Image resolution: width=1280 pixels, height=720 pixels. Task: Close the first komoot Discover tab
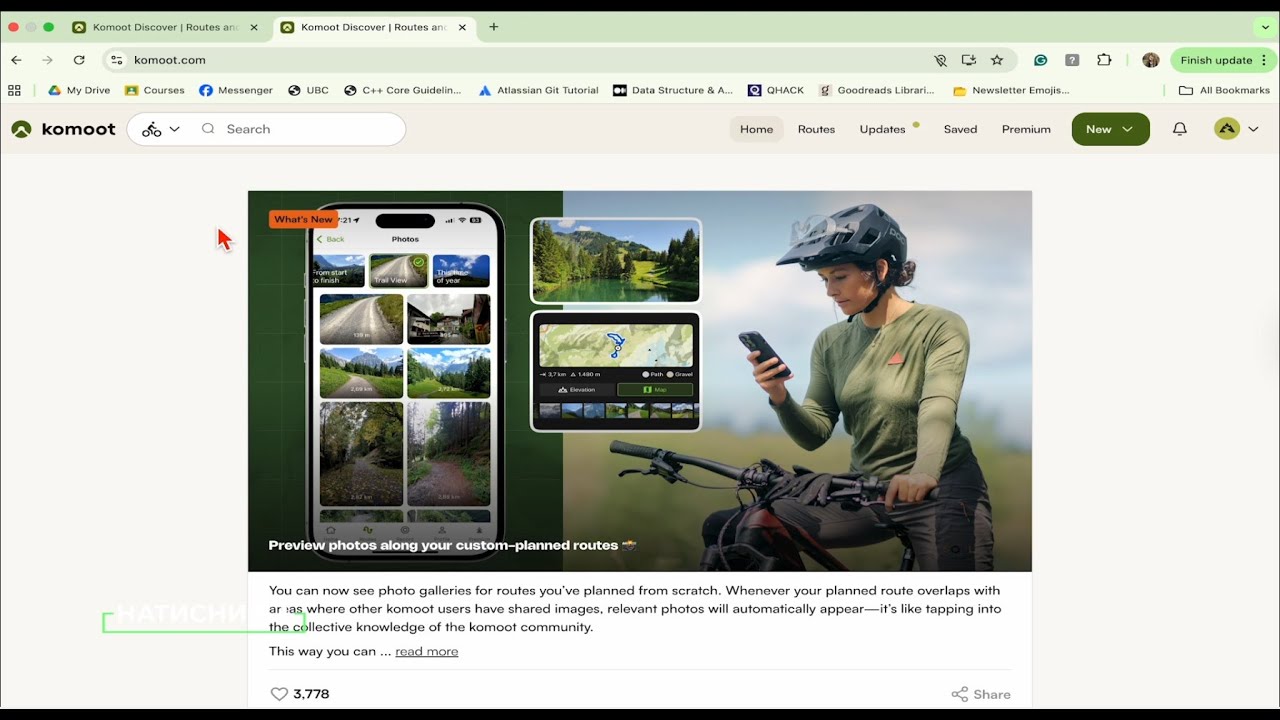coord(254,27)
